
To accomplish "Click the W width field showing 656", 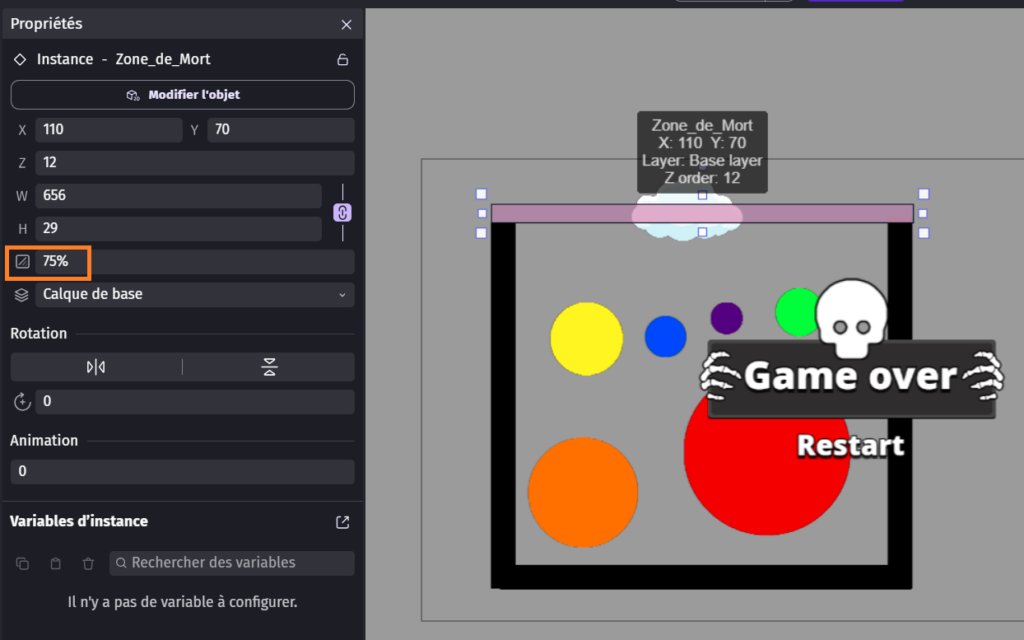I will coord(177,196).
